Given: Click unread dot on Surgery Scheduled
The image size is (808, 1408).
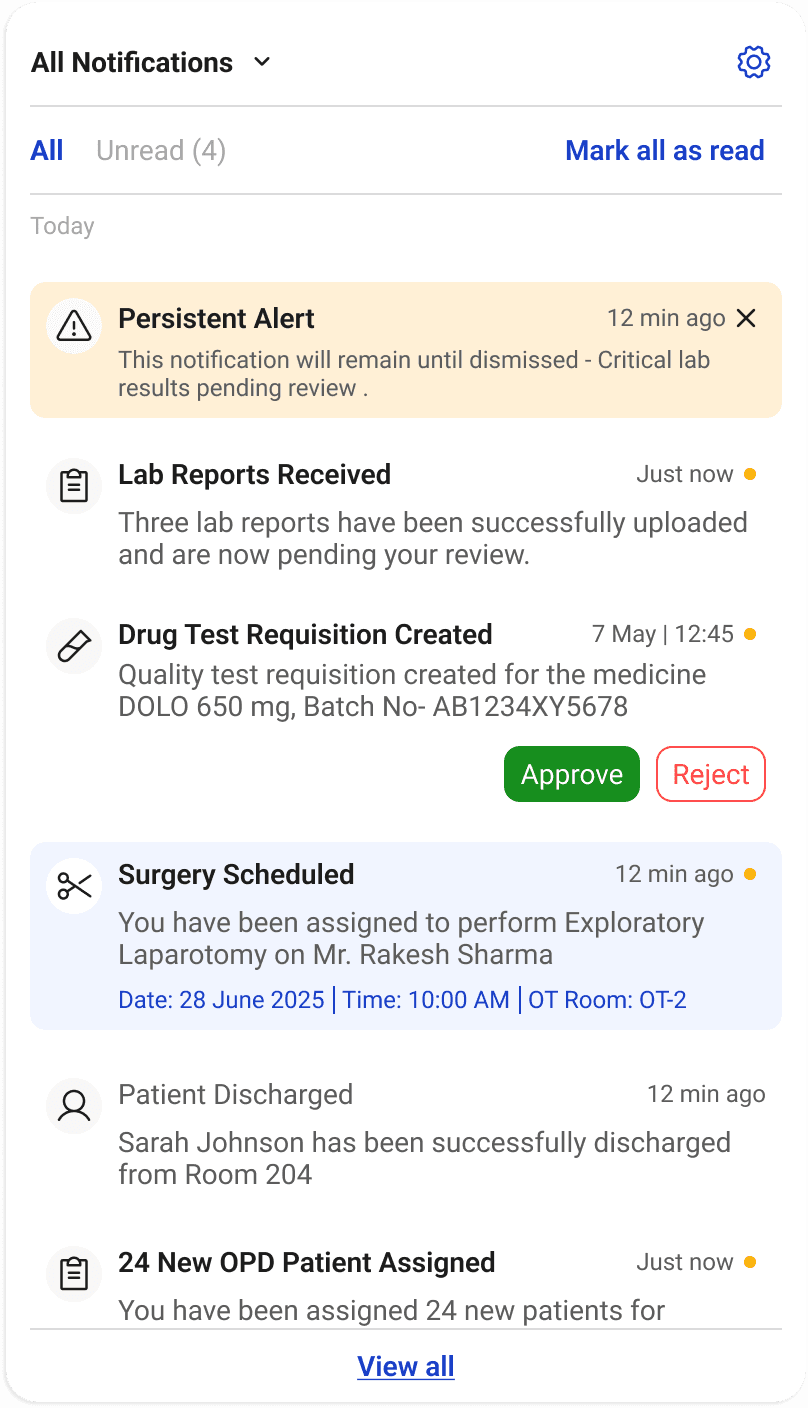Looking at the screenshot, I should click(x=750, y=874).
